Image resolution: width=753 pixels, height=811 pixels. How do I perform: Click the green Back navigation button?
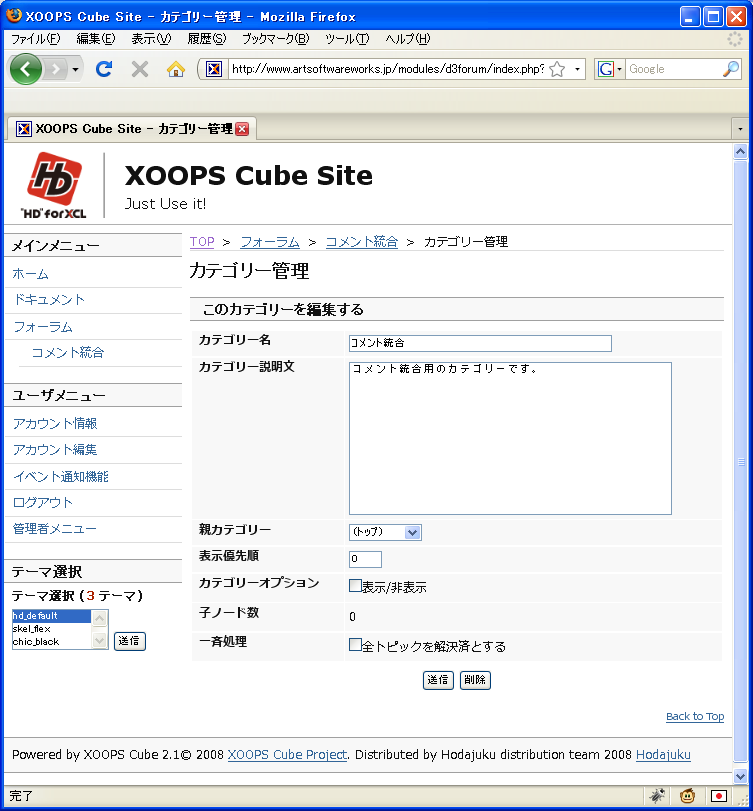coord(26,69)
